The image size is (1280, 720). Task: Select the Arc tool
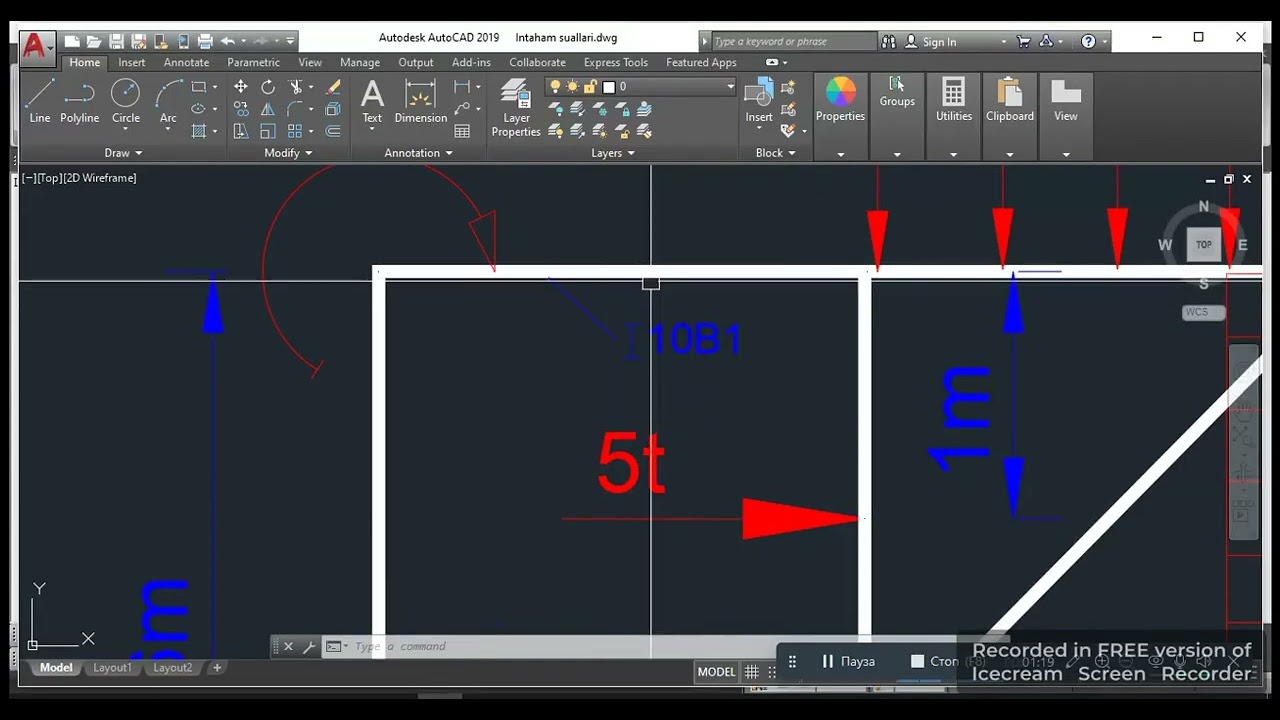tap(168, 102)
